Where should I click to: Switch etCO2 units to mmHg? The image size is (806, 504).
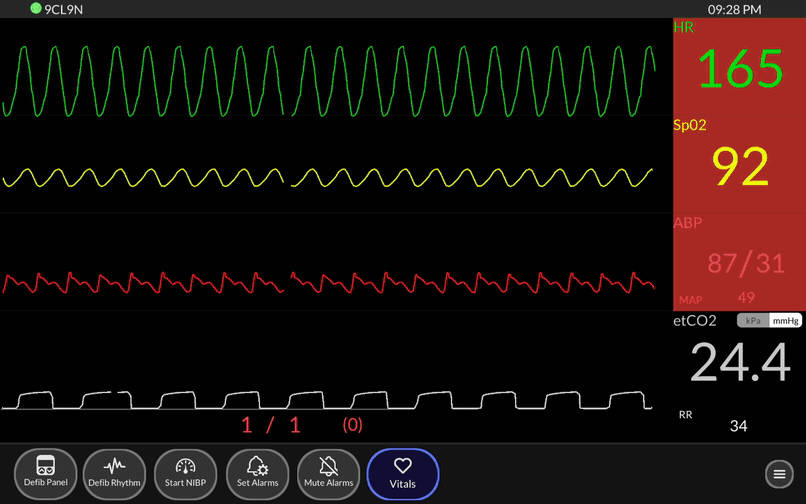coord(785,320)
